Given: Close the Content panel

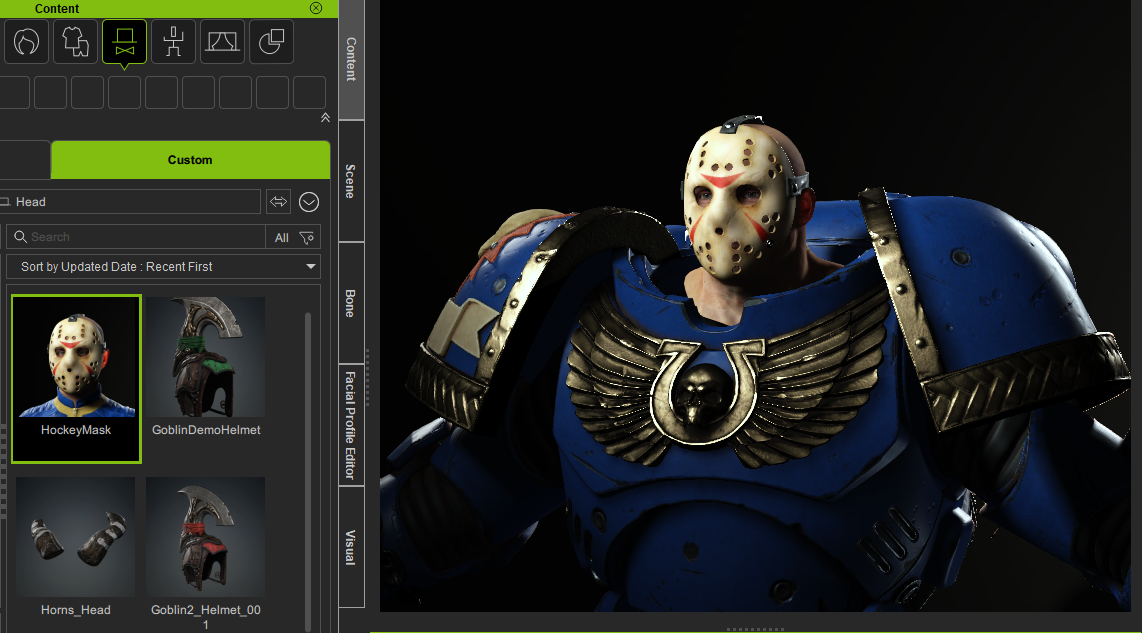Looking at the screenshot, I should point(316,8).
